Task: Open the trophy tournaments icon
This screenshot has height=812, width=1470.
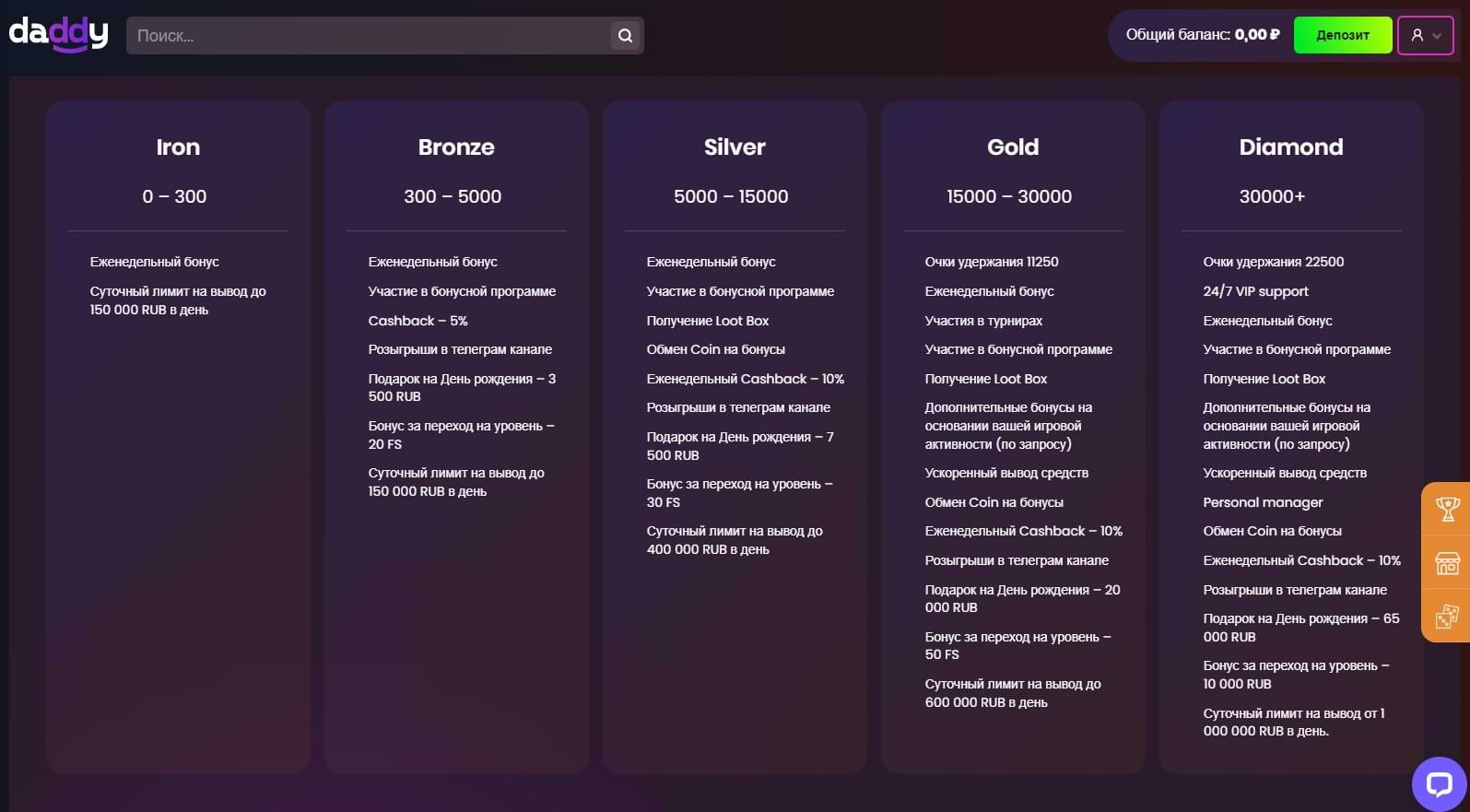Action: click(1447, 509)
